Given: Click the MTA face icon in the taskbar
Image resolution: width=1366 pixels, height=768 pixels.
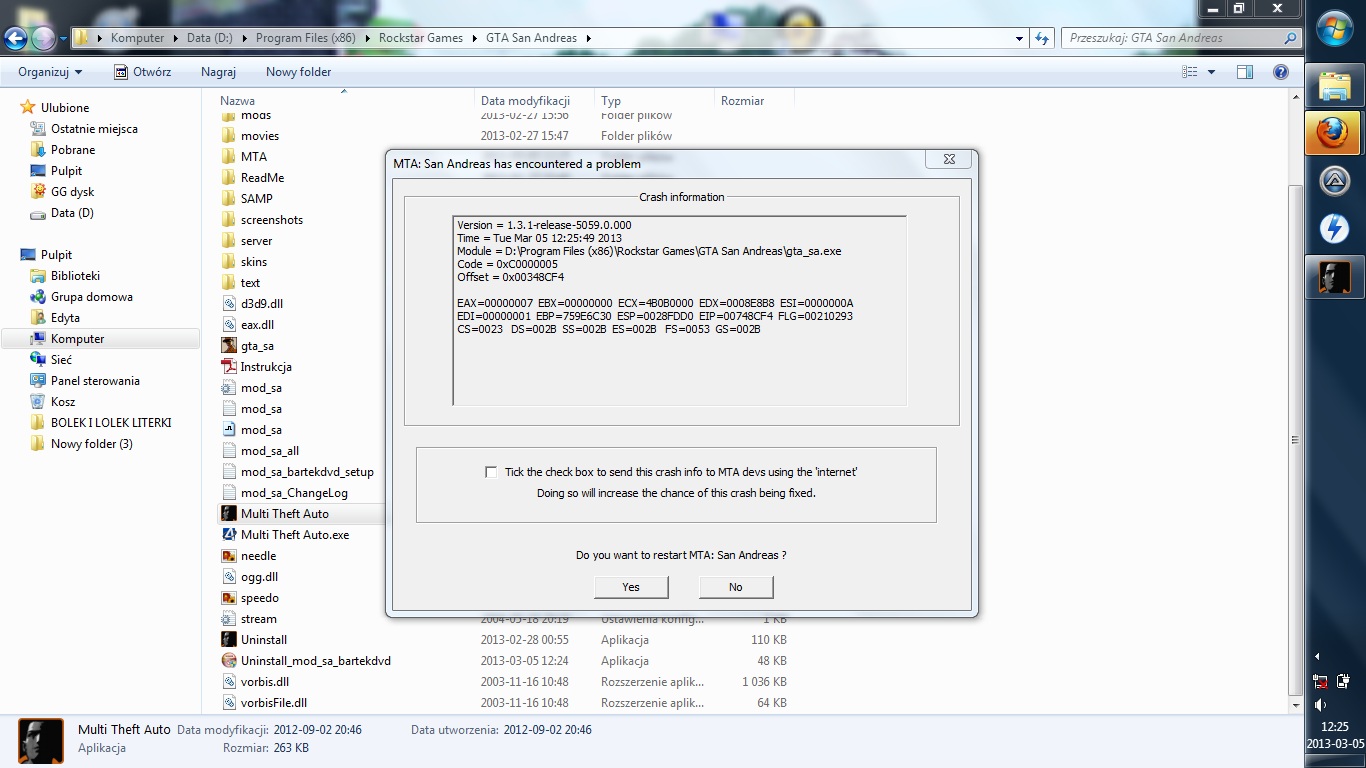Looking at the screenshot, I should (1335, 277).
